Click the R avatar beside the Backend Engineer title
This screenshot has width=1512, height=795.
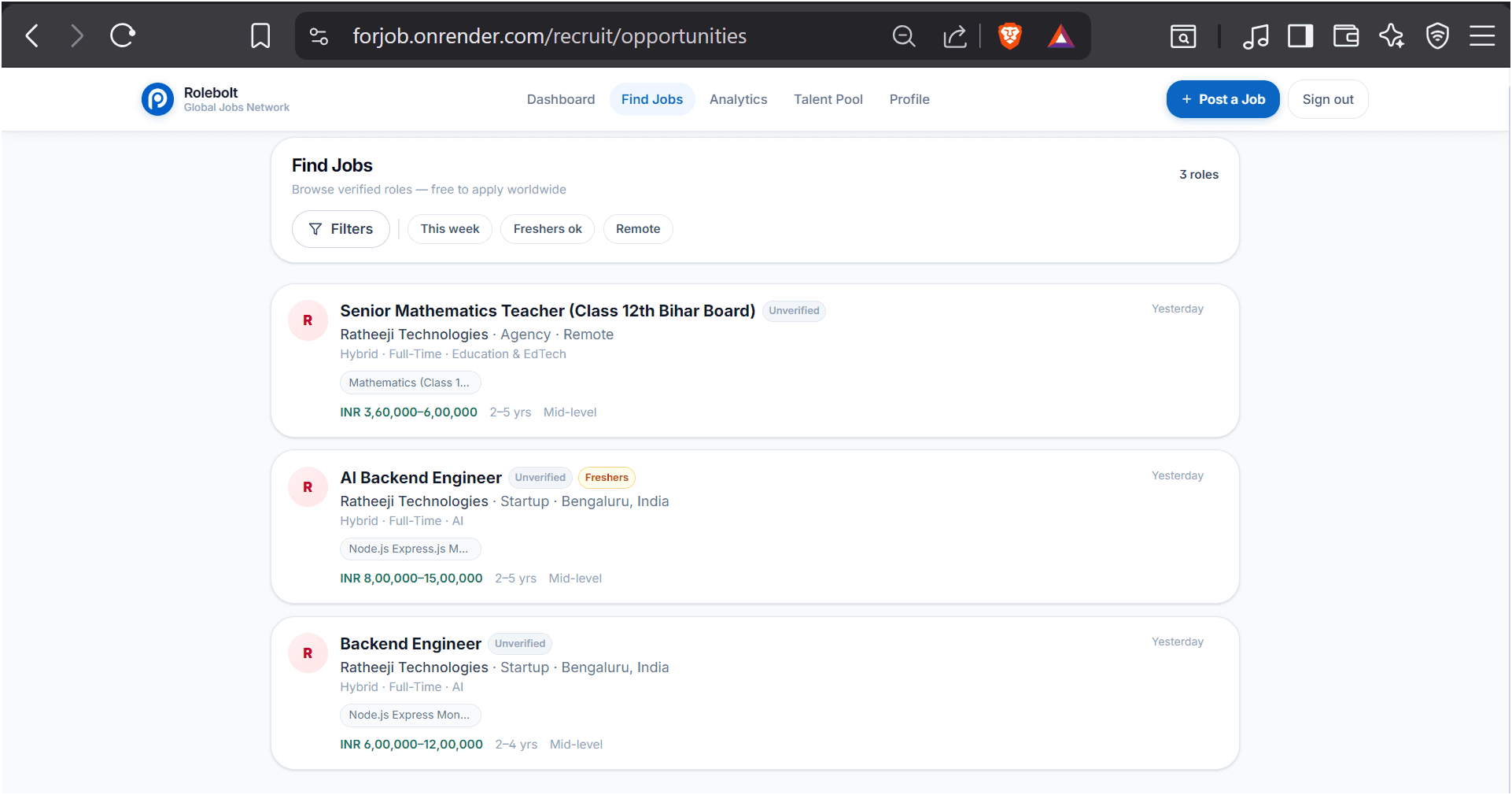coord(308,653)
